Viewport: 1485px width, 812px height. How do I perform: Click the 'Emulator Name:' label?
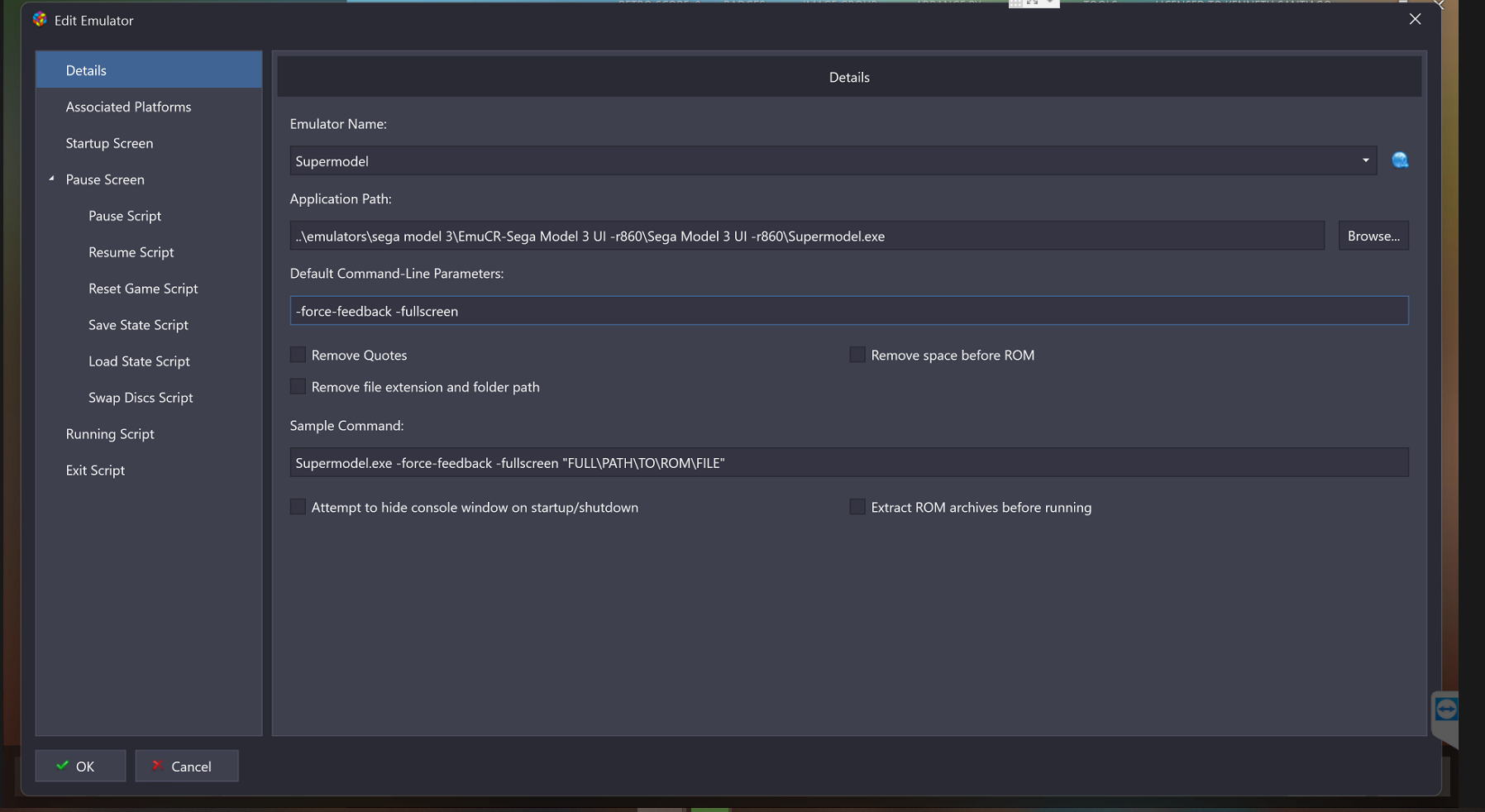tap(338, 124)
